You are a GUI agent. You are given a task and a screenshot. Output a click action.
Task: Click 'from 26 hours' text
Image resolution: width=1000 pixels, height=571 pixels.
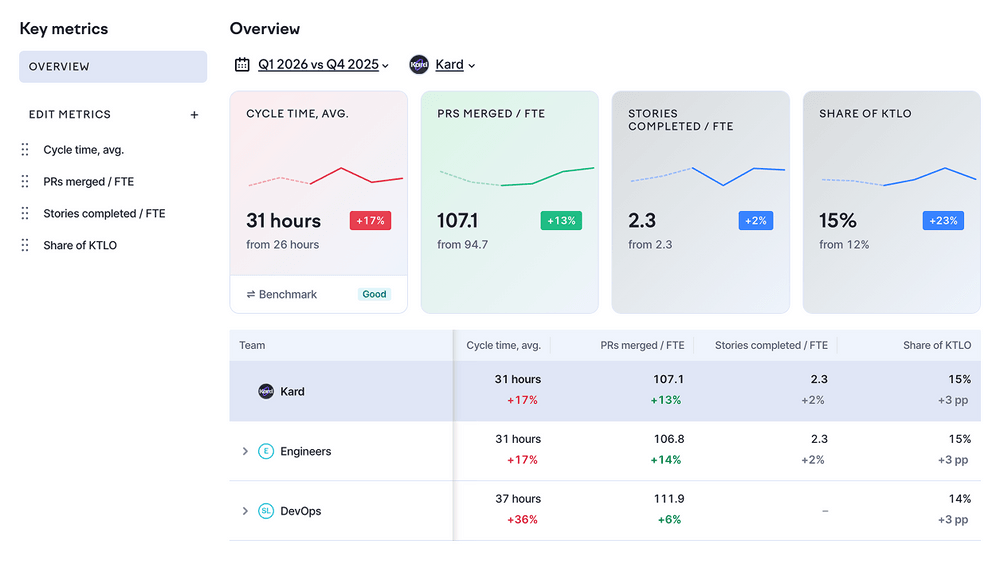(283, 244)
